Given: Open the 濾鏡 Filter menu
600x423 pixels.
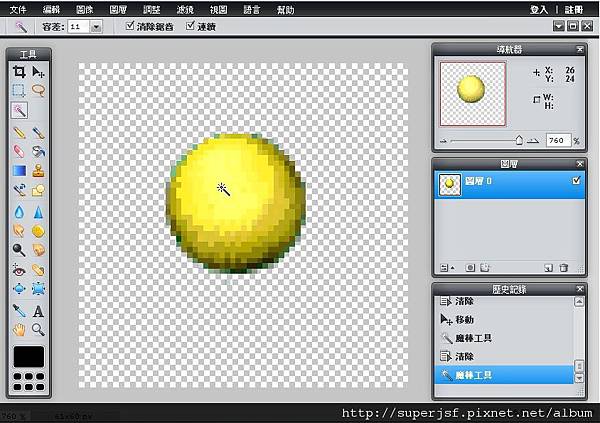Looking at the screenshot, I should (x=185, y=10).
